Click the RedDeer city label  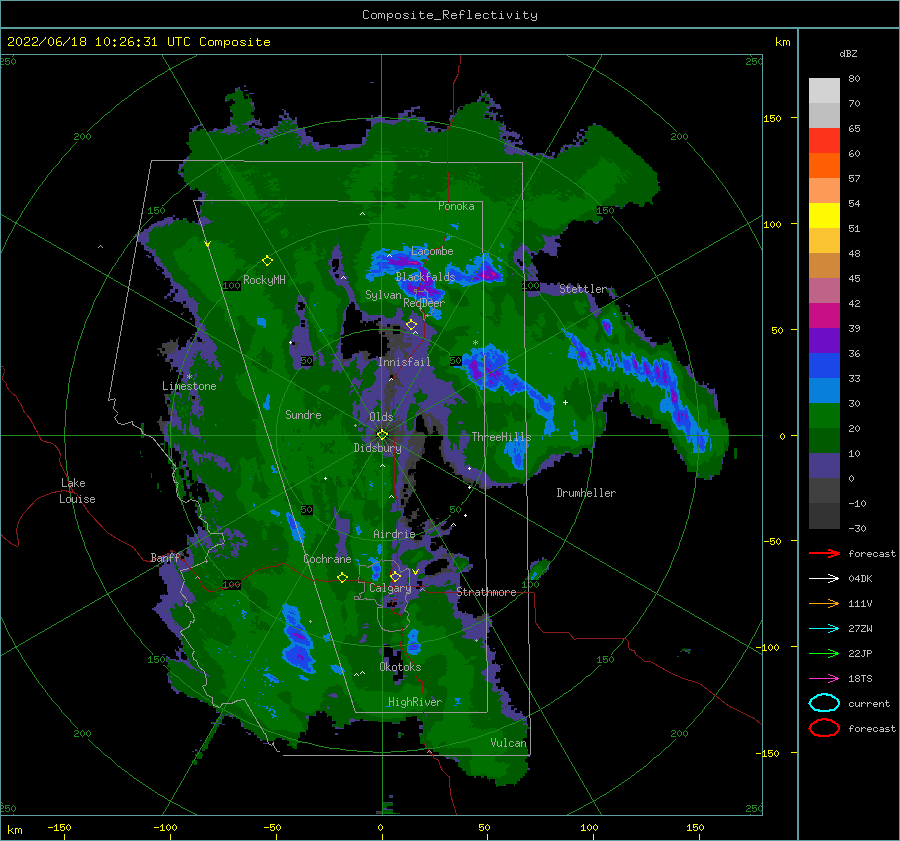(424, 303)
